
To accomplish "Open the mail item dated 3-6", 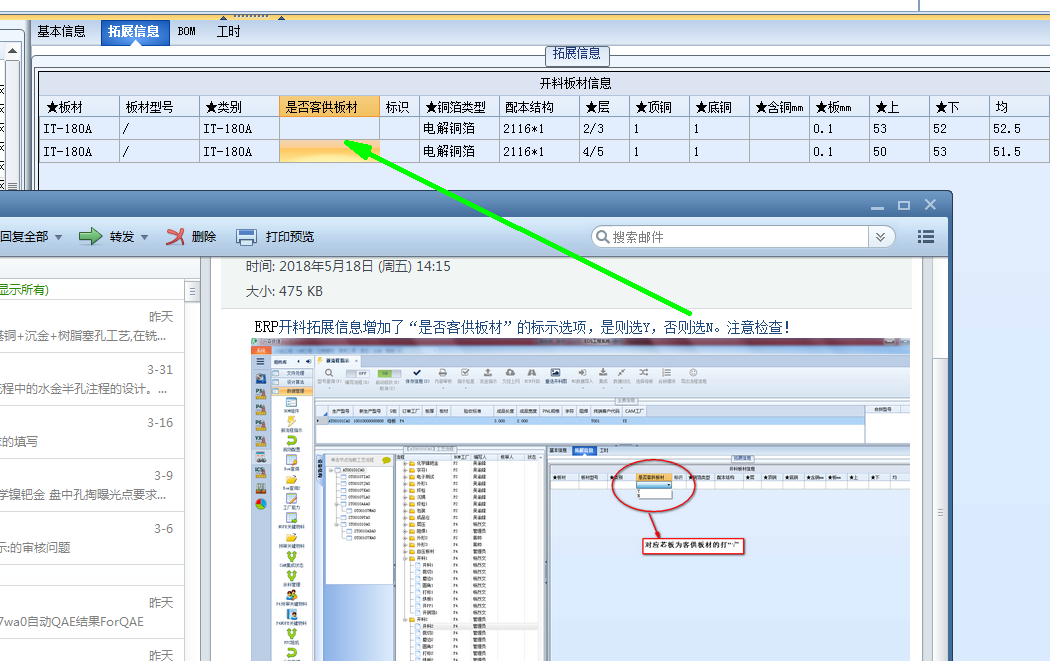I will tap(91, 538).
